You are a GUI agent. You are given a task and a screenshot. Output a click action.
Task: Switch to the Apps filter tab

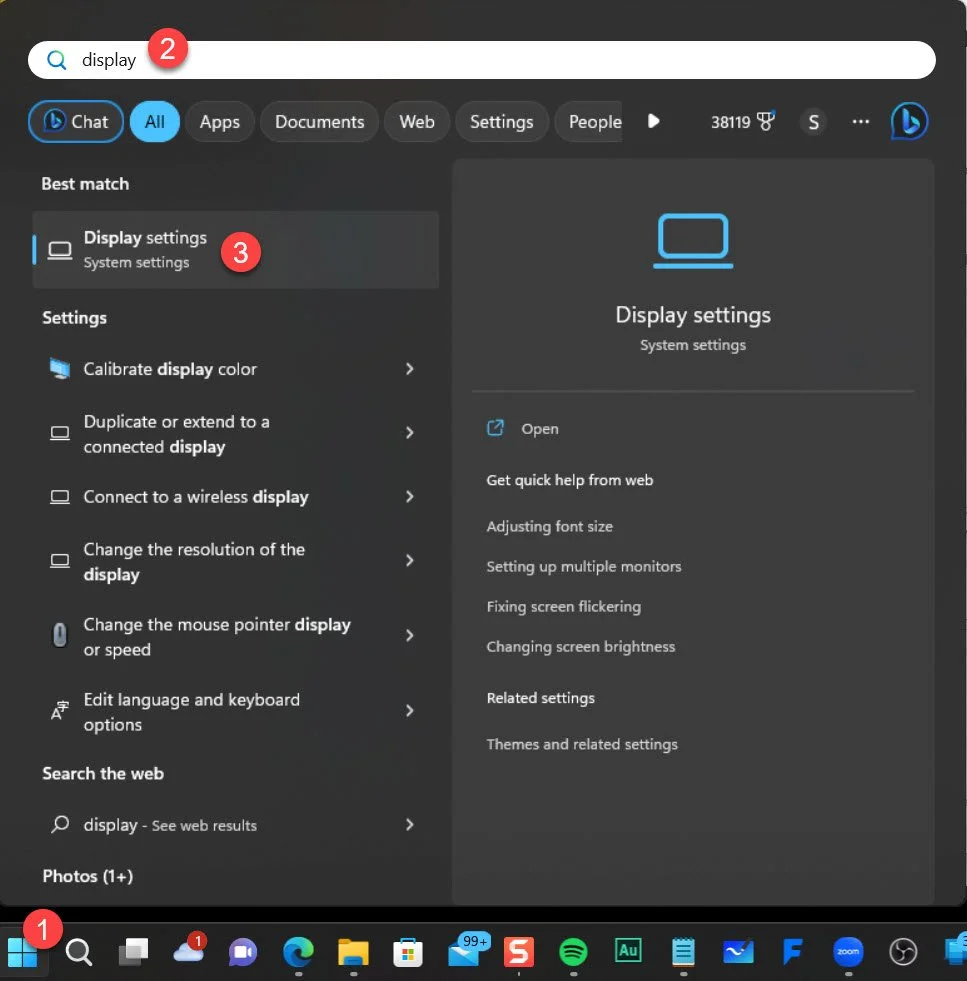pyautogui.click(x=219, y=121)
